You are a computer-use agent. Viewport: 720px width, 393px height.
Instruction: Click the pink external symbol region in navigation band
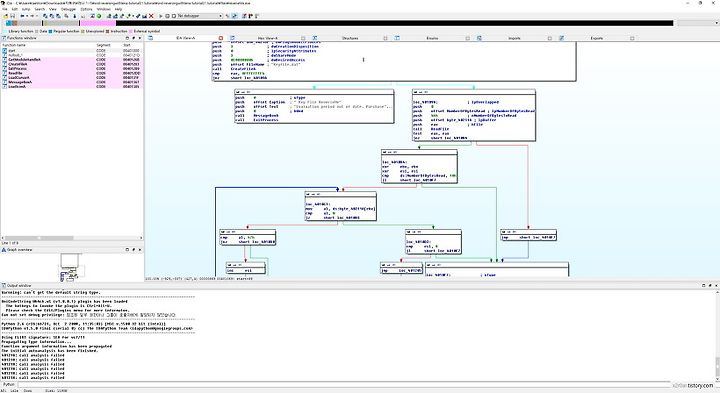98,23
